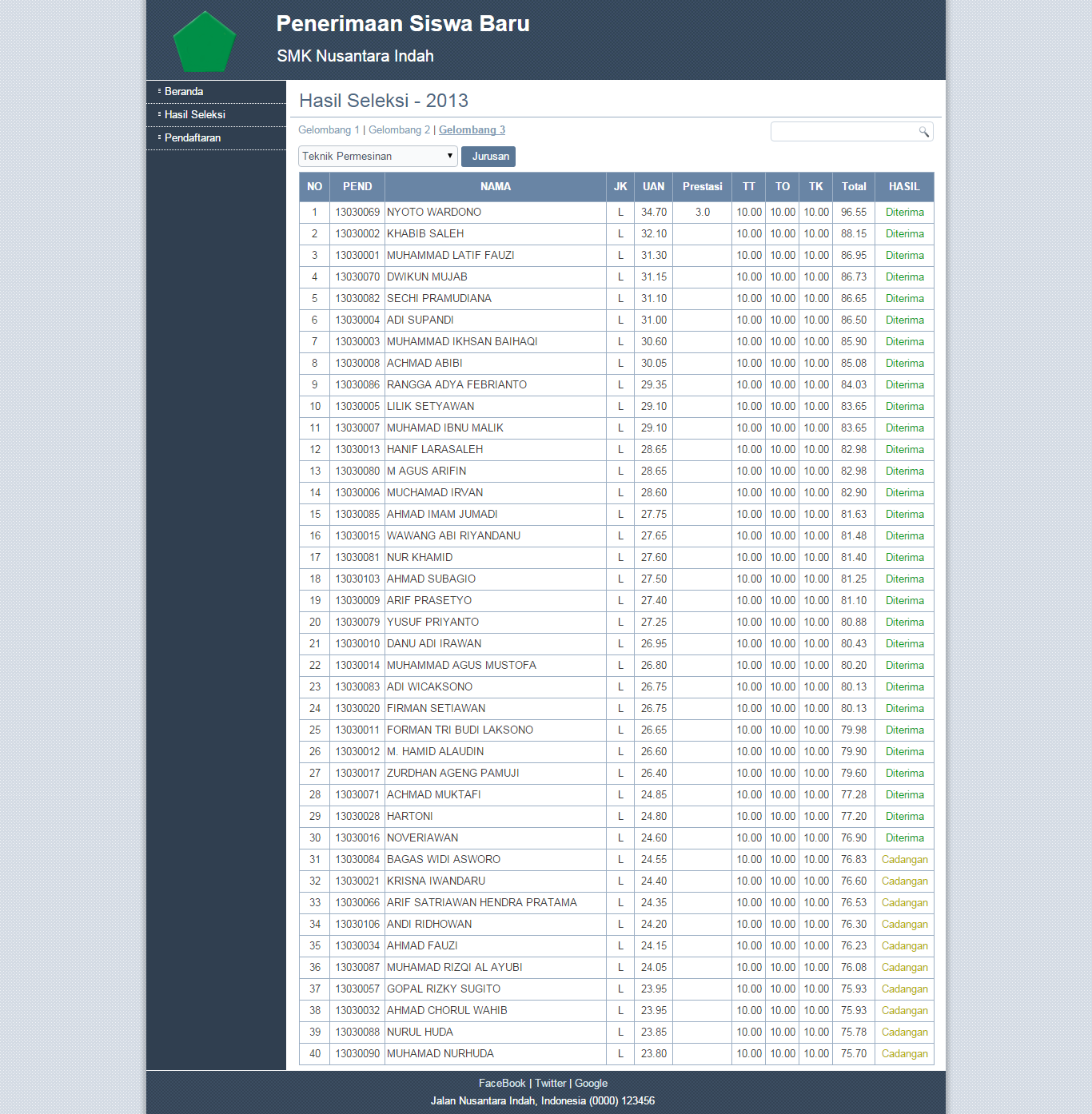Click the Prestasi value 3.0
1092x1114 pixels.
point(703,212)
